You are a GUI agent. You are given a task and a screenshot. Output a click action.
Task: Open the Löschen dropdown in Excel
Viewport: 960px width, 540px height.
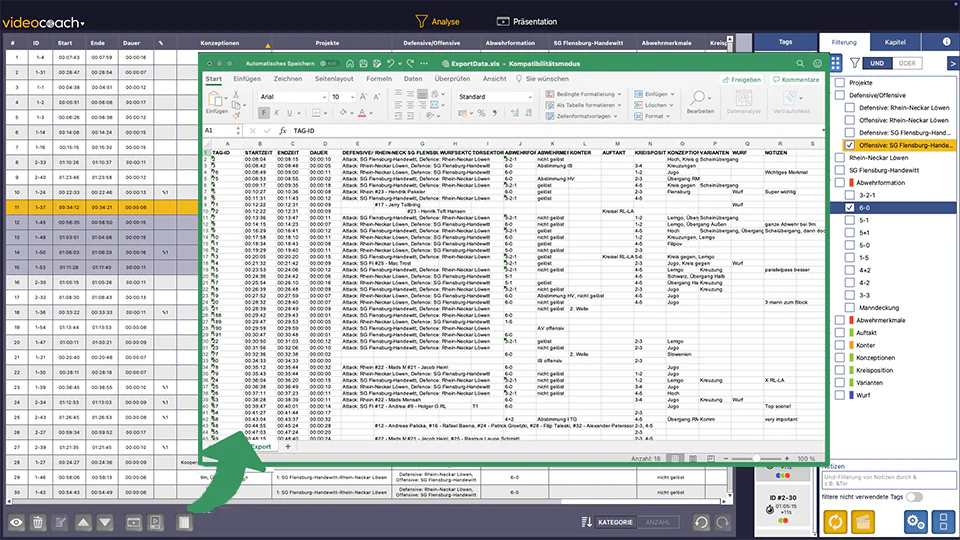(x=654, y=105)
